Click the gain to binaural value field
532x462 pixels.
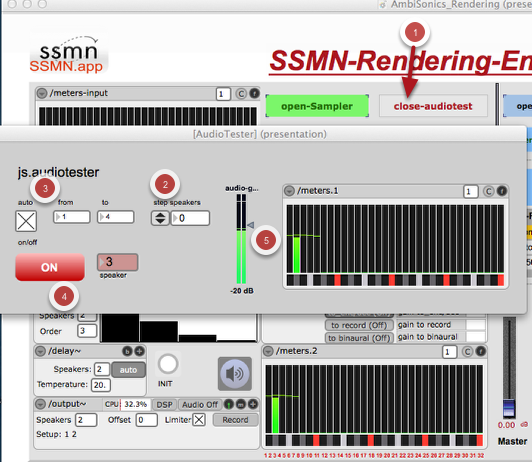(476, 337)
